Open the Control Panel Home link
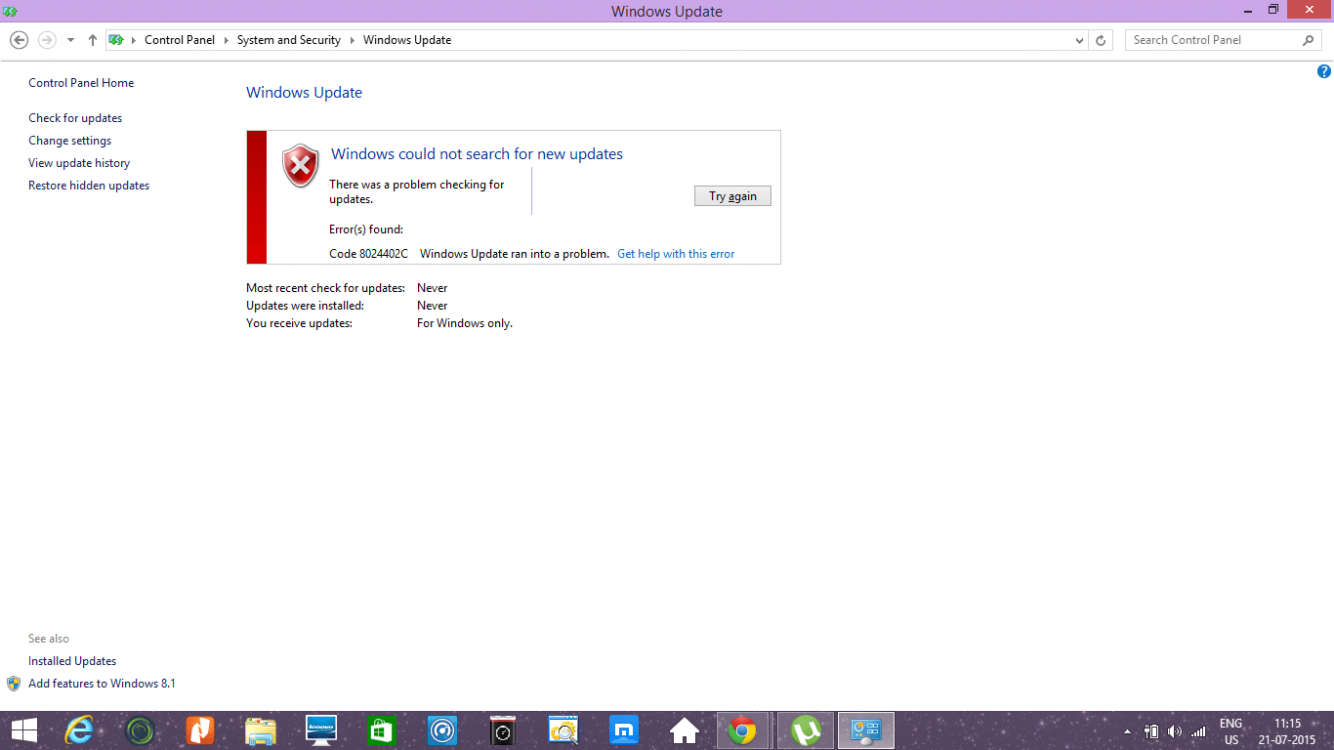 click(x=81, y=83)
